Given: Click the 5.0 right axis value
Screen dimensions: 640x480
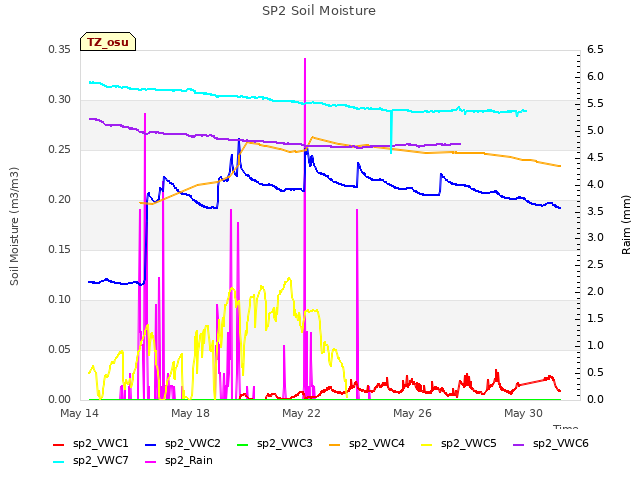Looking at the screenshot, I should [595, 131].
